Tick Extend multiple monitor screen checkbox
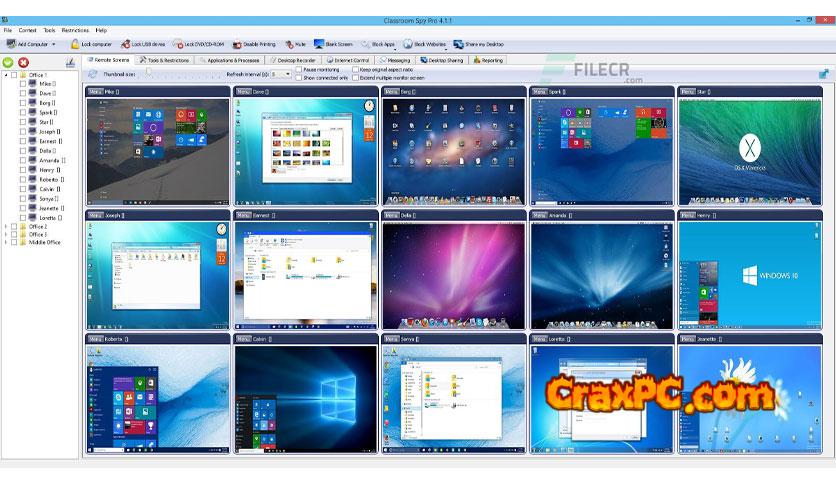This screenshot has height=484, width=836. (x=355, y=78)
